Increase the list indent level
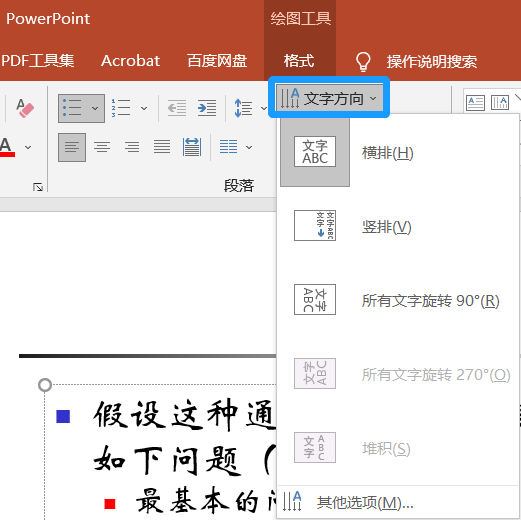The height and width of the screenshot is (520, 521). point(207,108)
